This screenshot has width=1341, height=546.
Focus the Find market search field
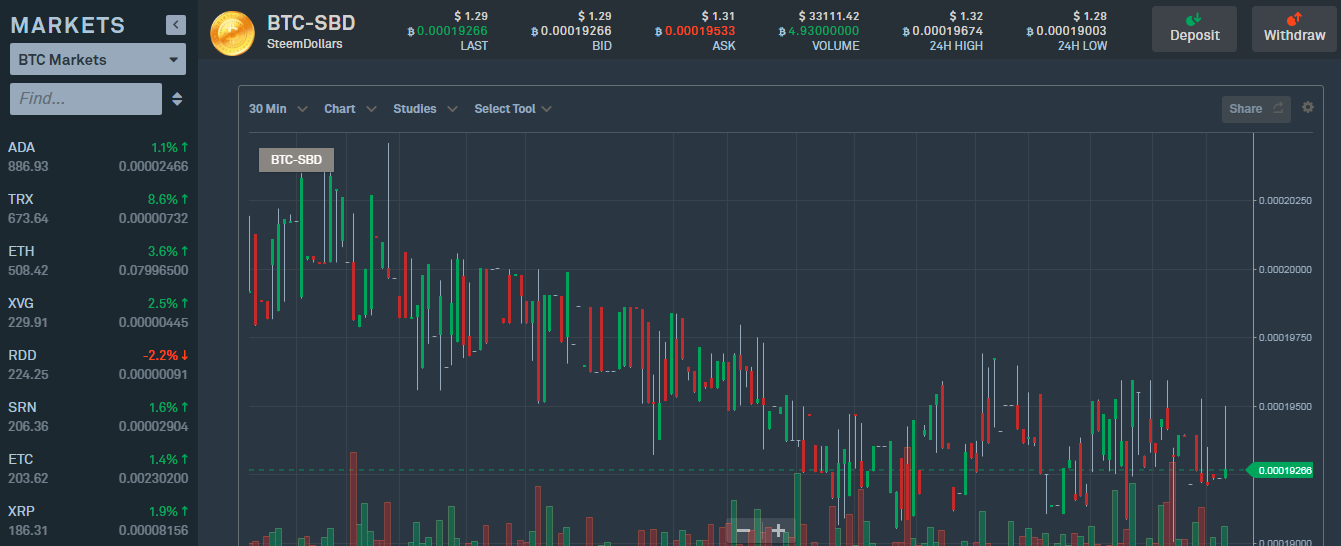86,99
